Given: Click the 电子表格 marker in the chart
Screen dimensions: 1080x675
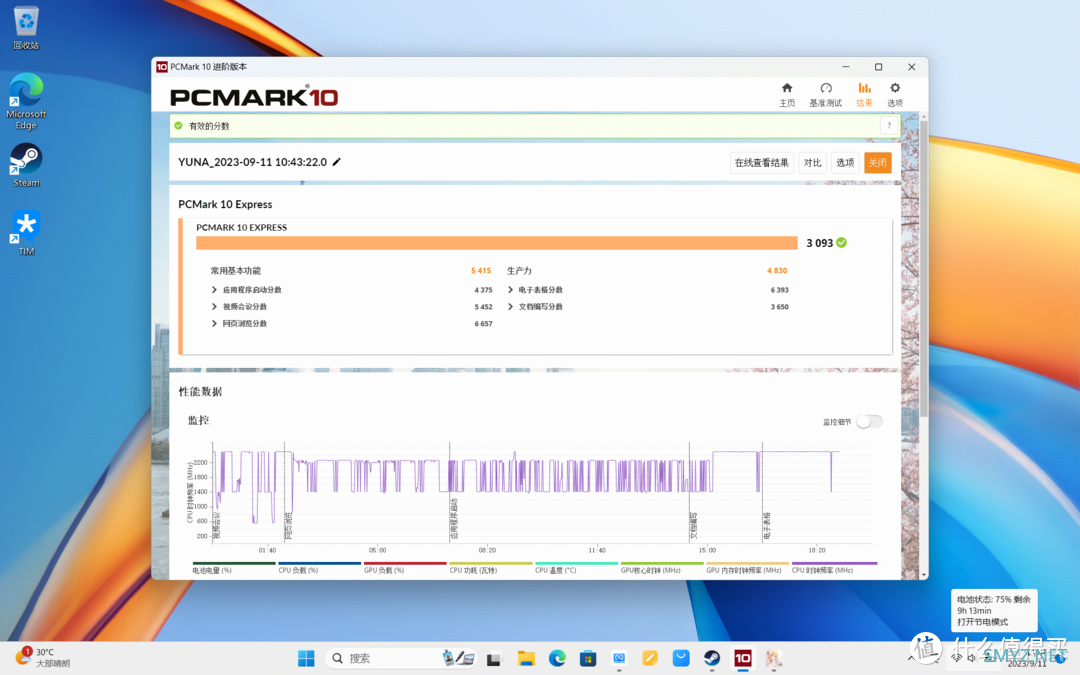Looking at the screenshot, I should pyautogui.click(x=767, y=525).
